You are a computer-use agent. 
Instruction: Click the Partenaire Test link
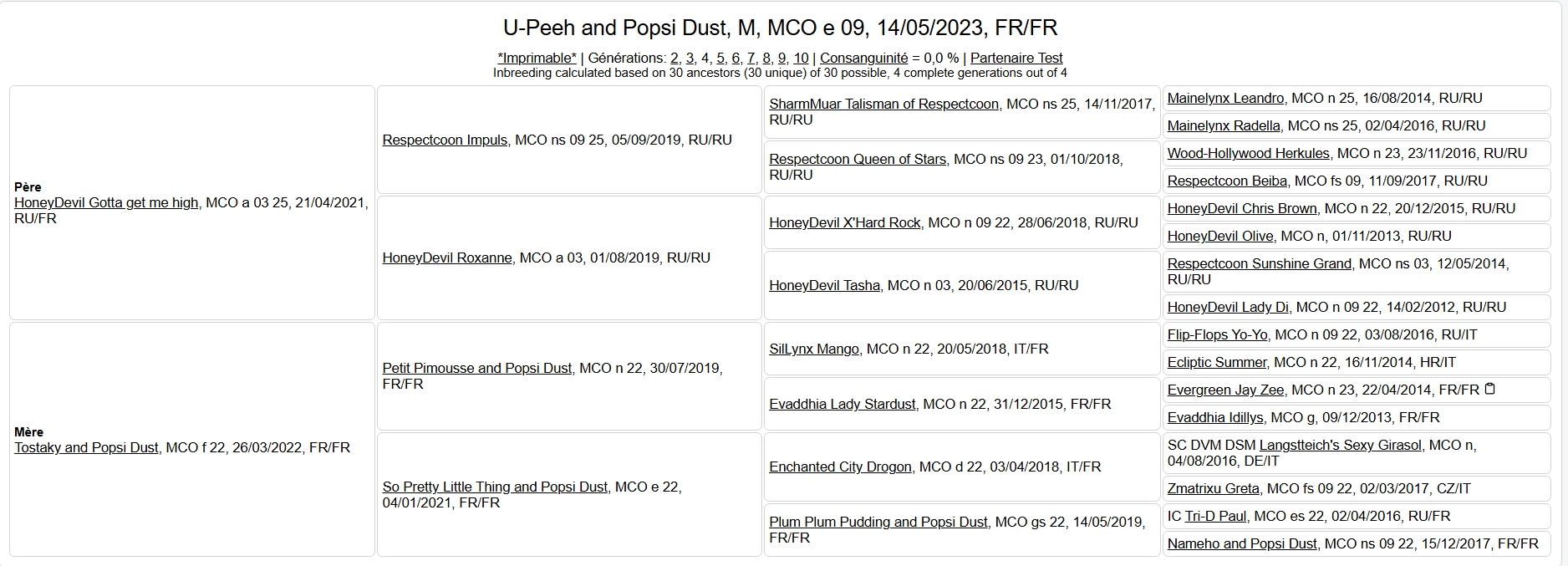click(1016, 59)
